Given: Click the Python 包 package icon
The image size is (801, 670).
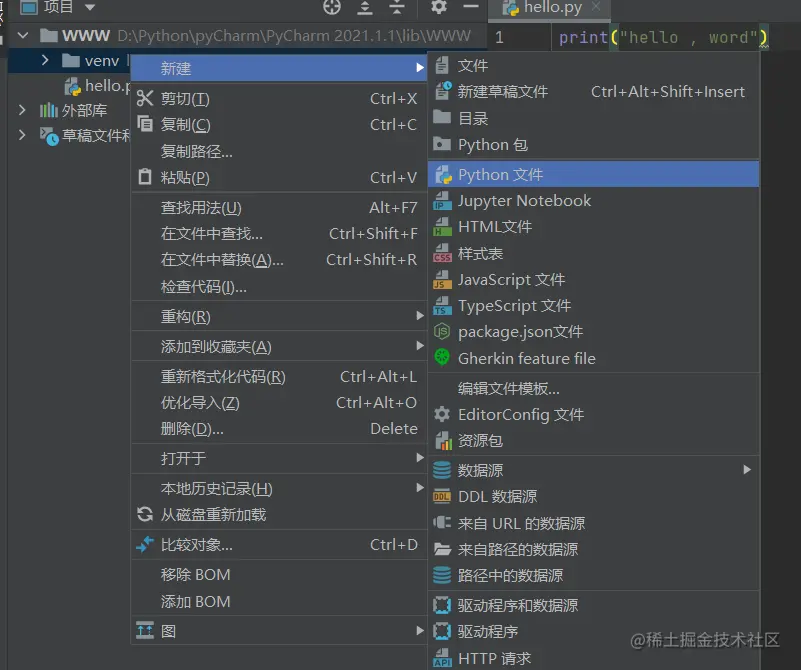Looking at the screenshot, I should 442,144.
